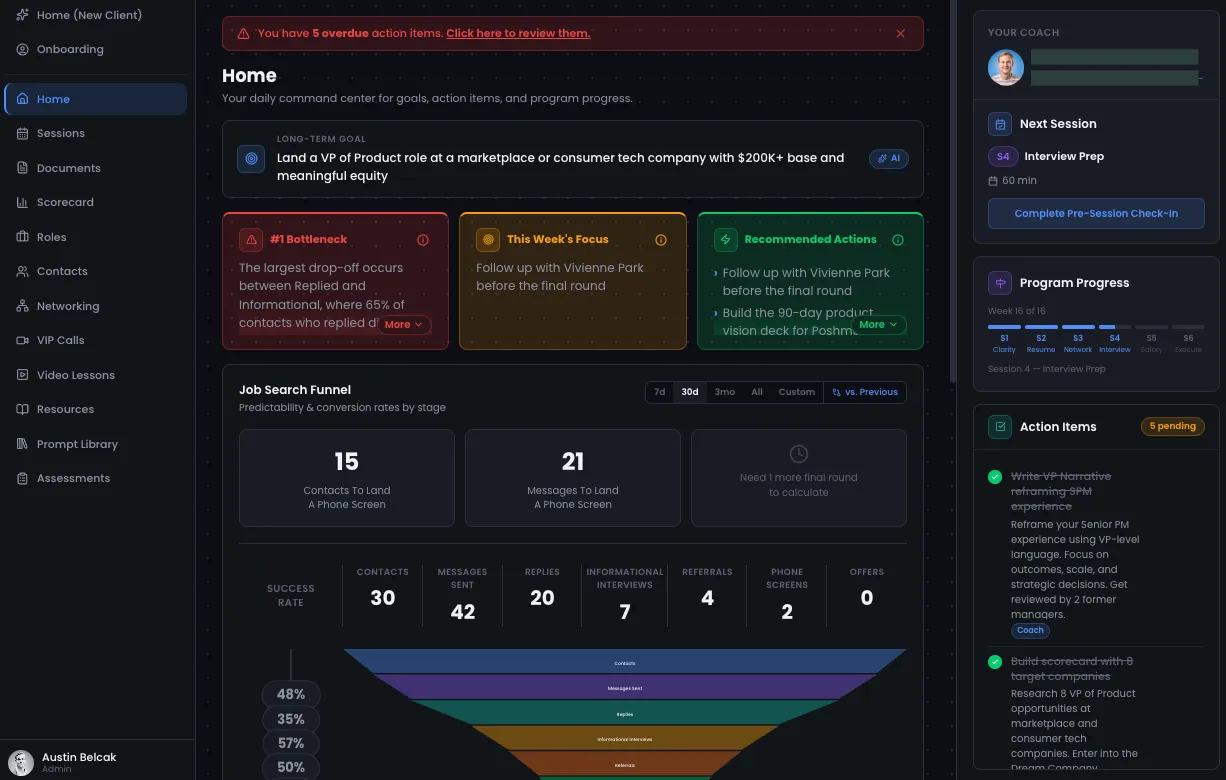Select the 30d time range
Image resolution: width=1226 pixels, height=780 pixels.
(690, 392)
